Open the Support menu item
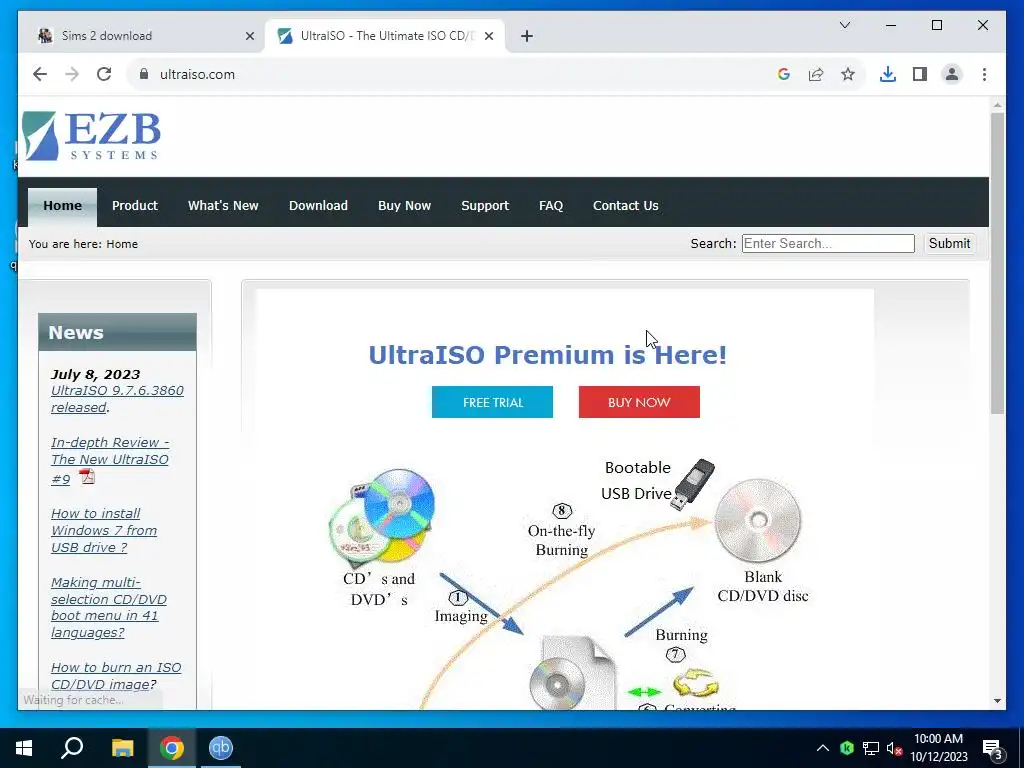The height and width of the screenshot is (768, 1024). click(x=485, y=206)
